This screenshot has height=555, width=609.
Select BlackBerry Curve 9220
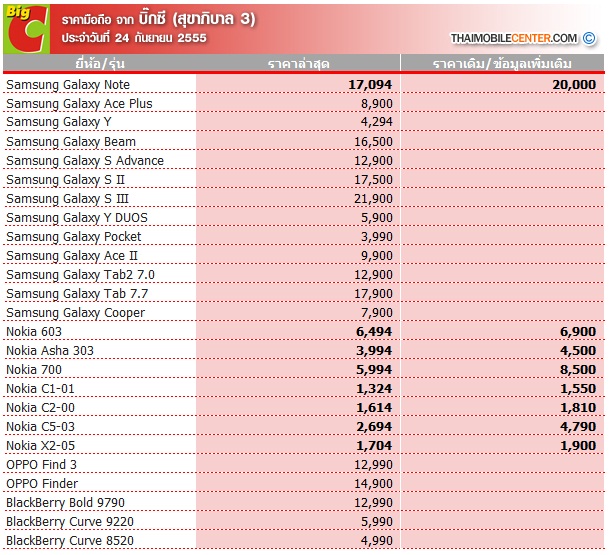(70, 522)
